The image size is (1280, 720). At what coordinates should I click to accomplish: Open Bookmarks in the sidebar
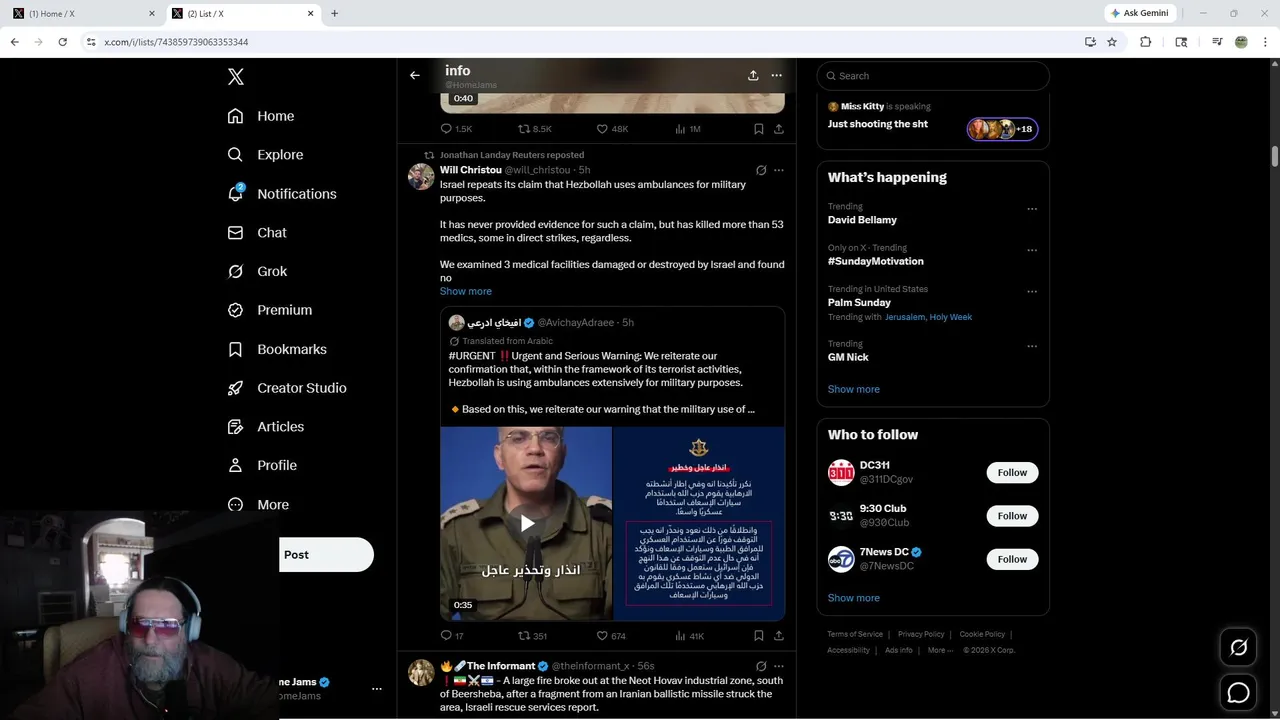click(277, 349)
